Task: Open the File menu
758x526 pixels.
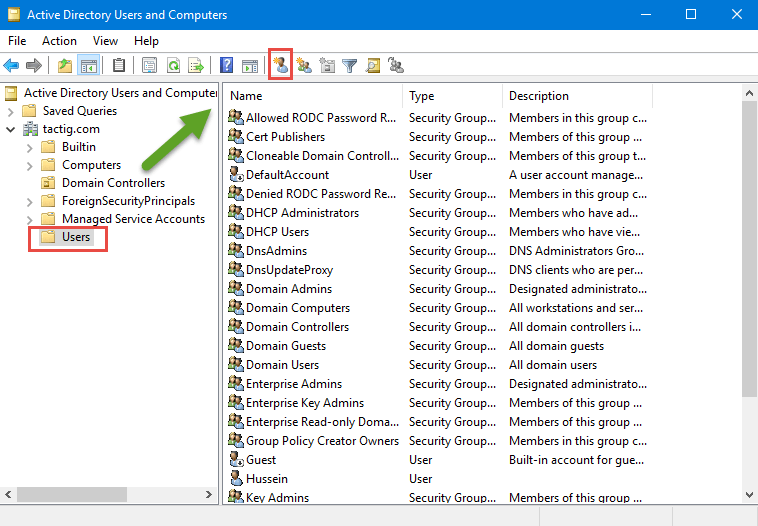Action: coord(17,41)
